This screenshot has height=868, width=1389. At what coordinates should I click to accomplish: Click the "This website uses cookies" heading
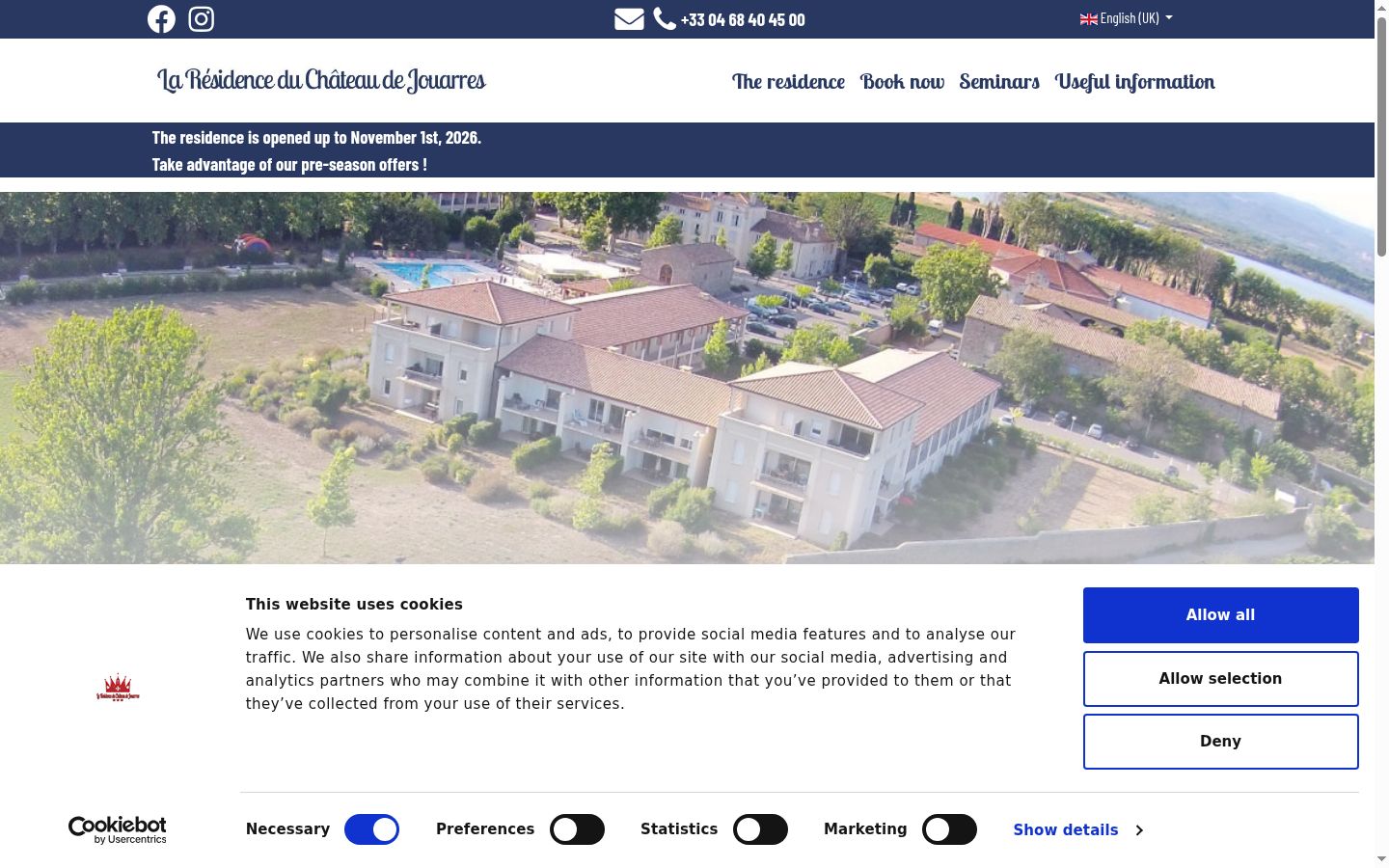[354, 605]
